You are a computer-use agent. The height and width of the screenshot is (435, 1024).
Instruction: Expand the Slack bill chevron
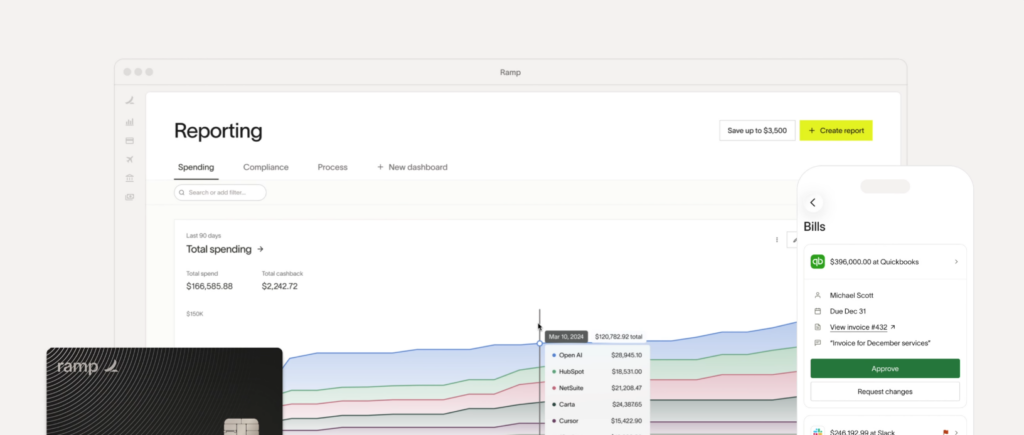pyautogui.click(x=956, y=432)
